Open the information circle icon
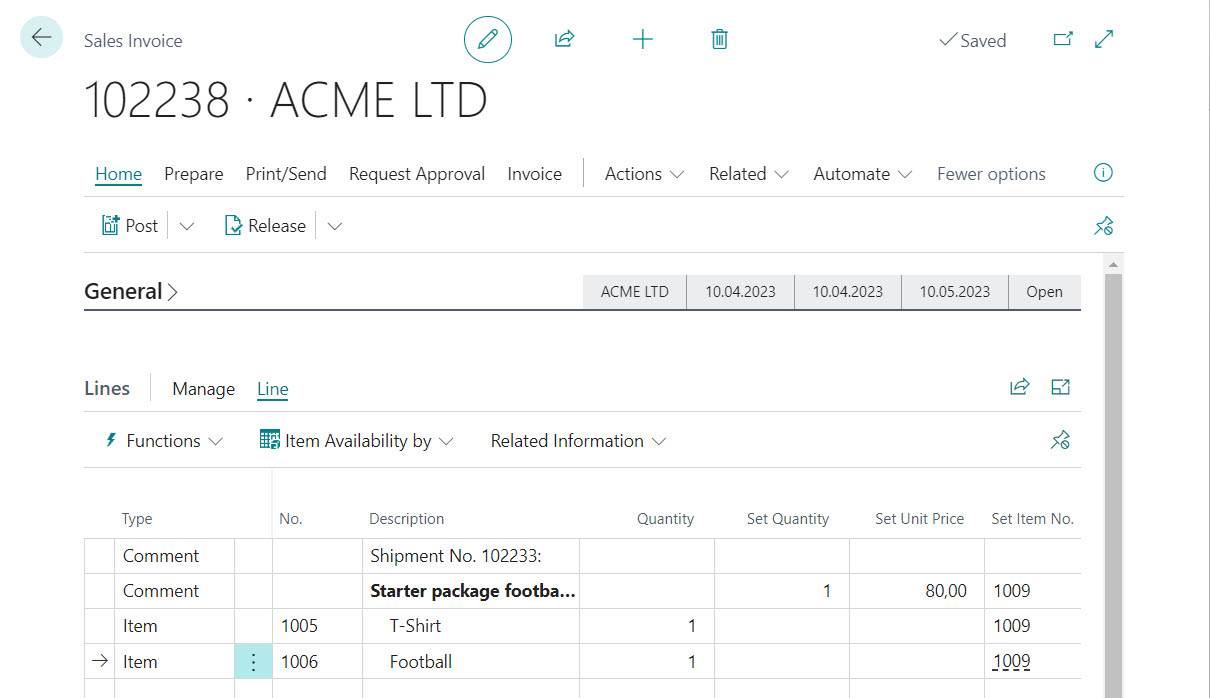 pyautogui.click(x=1103, y=173)
